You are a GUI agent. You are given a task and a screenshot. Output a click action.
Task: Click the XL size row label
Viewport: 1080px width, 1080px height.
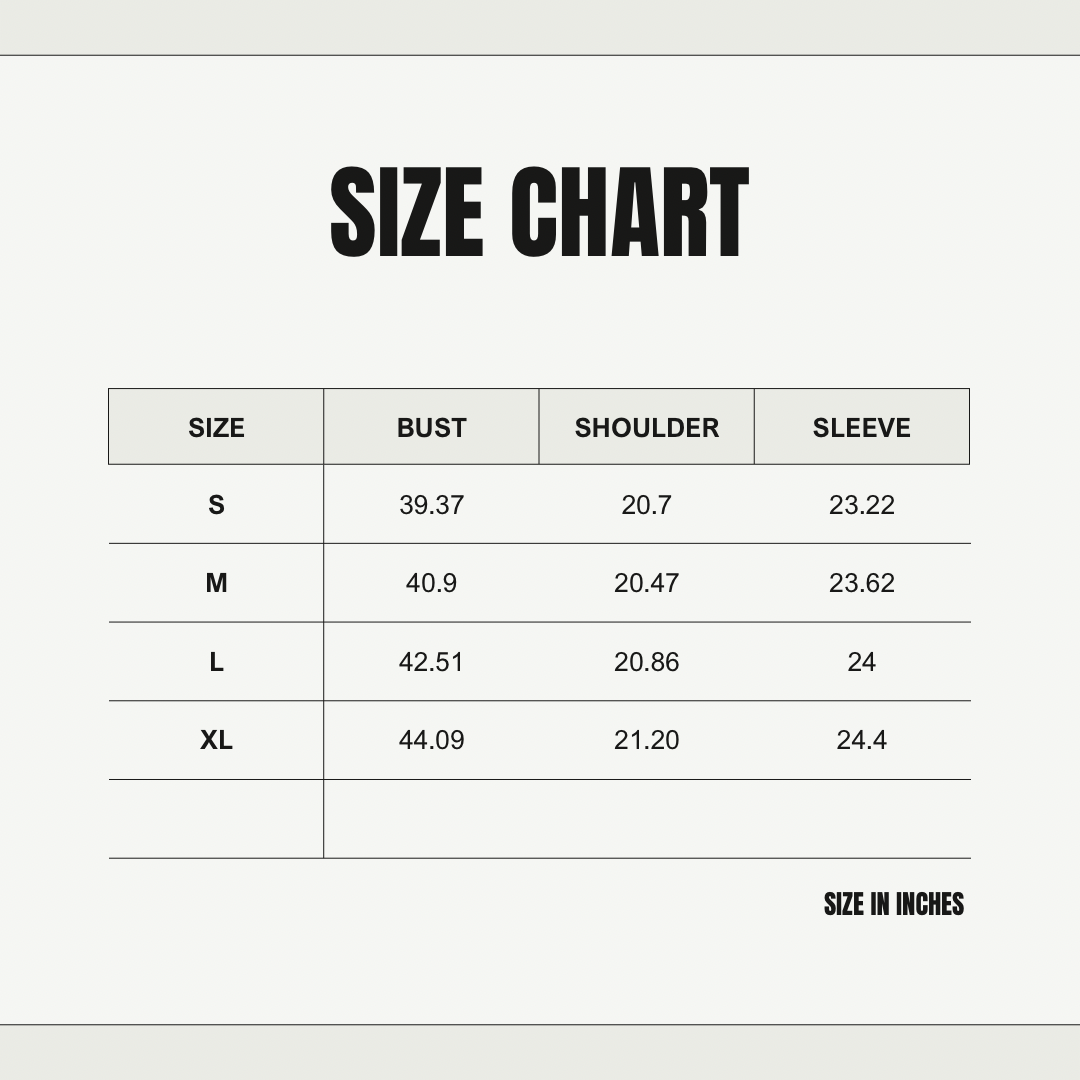[216, 740]
